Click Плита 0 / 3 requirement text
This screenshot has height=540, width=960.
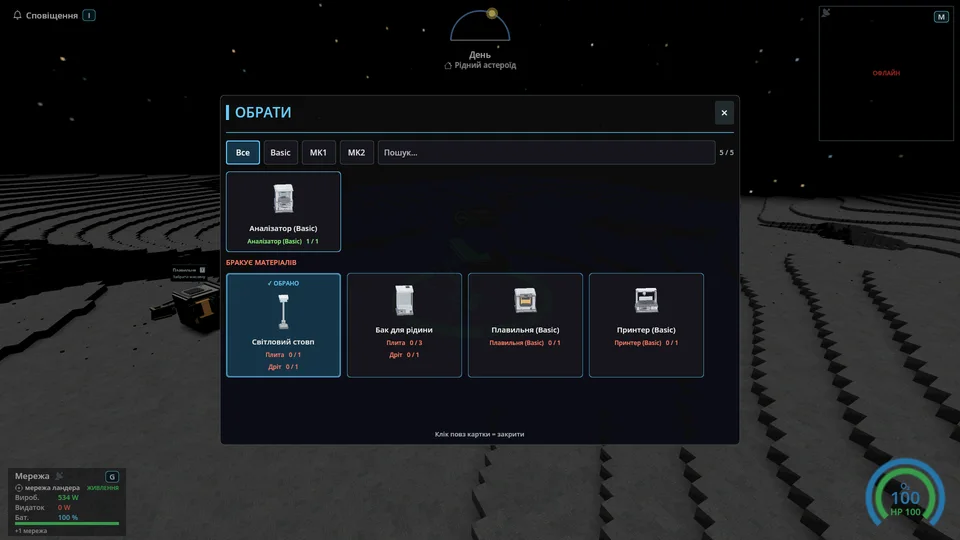404,343
